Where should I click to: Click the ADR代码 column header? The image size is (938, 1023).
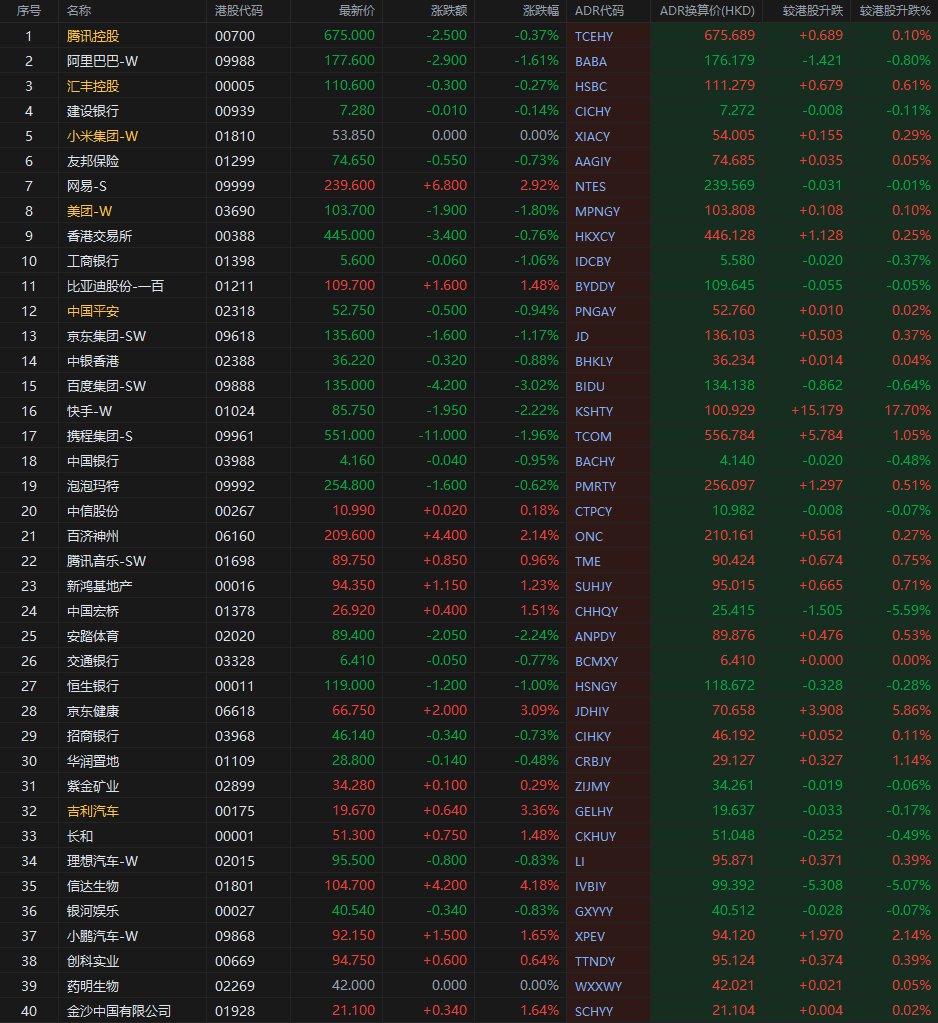599,11
